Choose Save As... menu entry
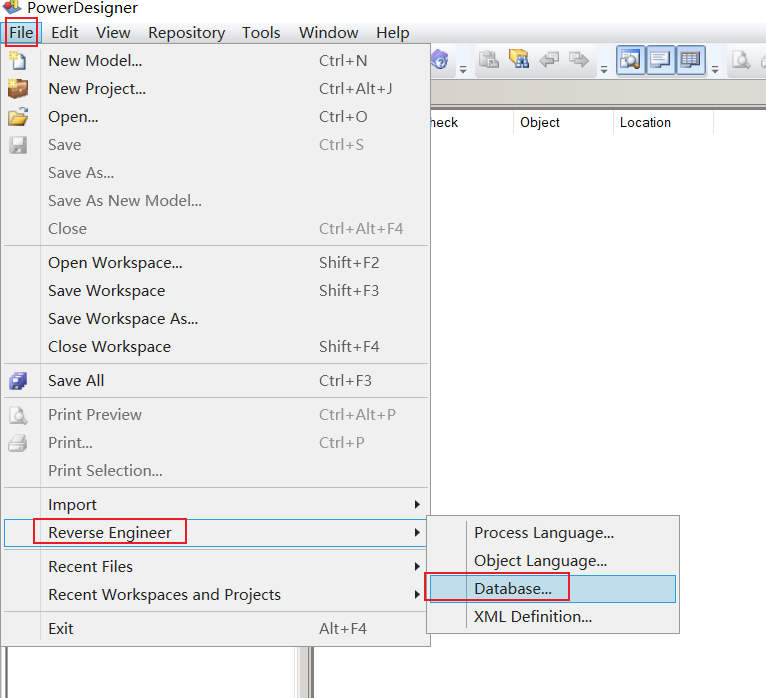Viewport: 766px width, 698px height. (216, 172)
